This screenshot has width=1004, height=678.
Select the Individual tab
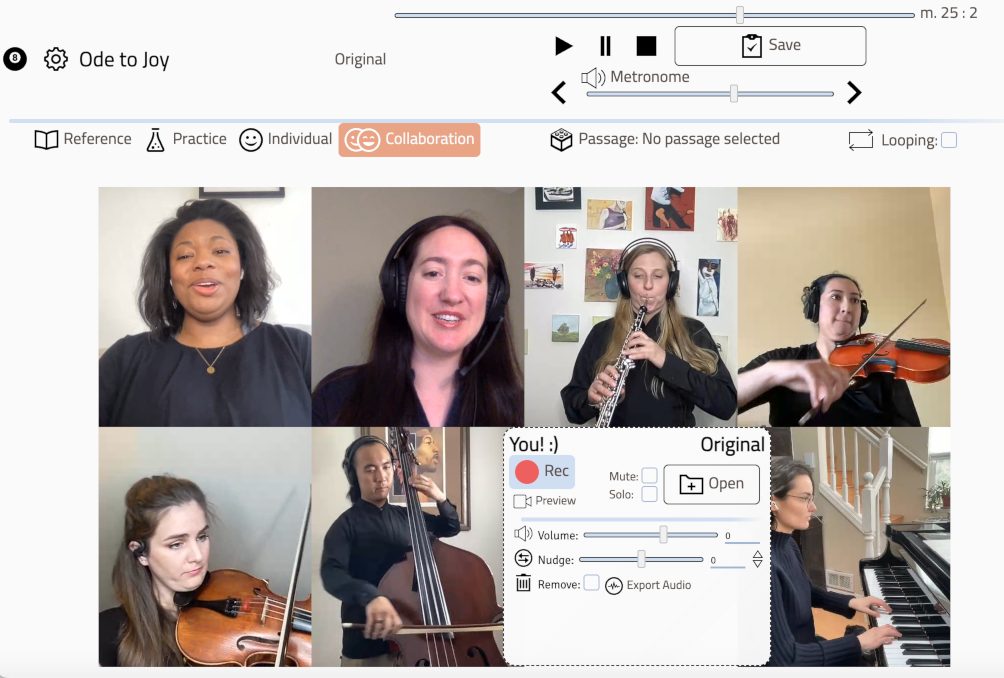286,139
